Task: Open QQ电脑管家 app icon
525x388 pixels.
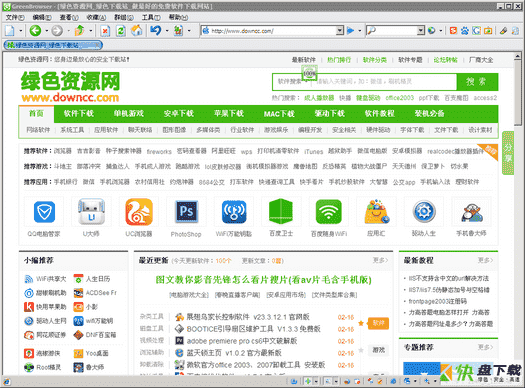Action: pyautogui.click(x=44, y=212)
